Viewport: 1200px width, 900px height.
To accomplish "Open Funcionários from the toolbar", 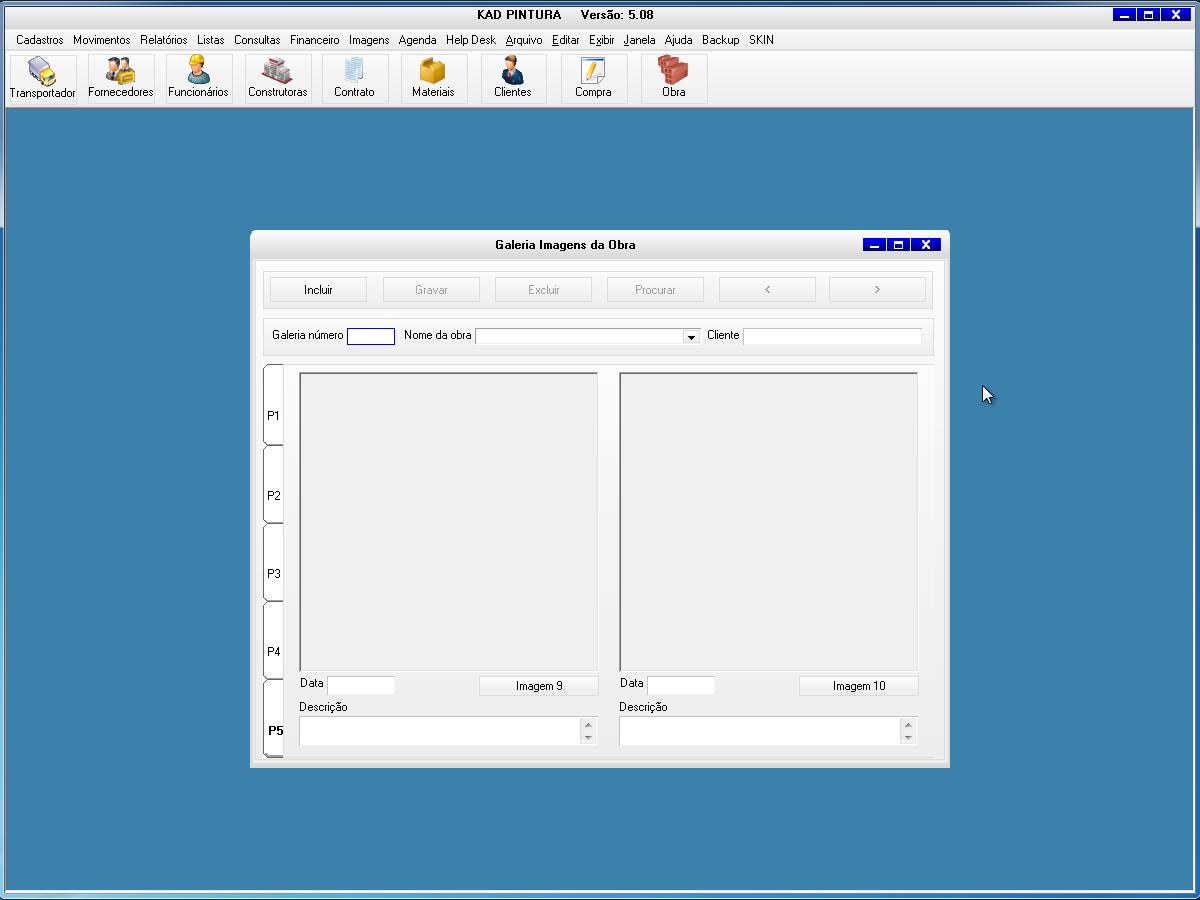I will [198, 78].
